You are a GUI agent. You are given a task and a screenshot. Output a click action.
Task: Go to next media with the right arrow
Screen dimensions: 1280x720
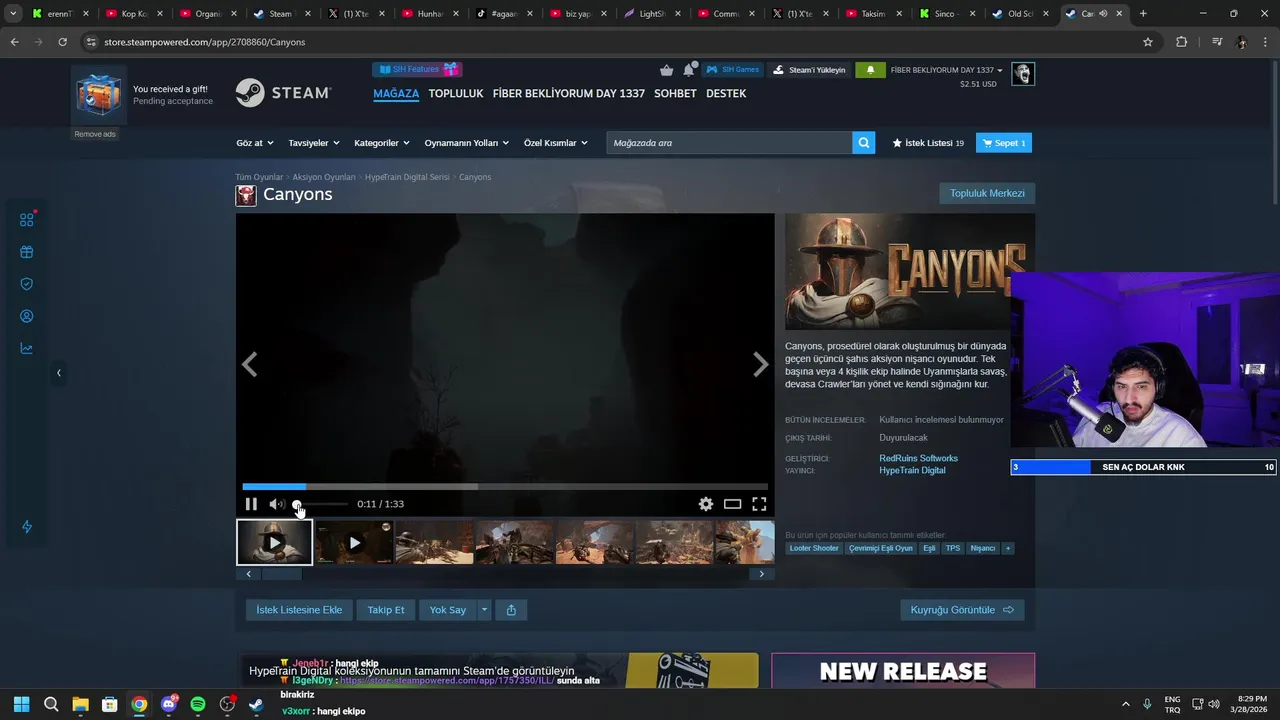point(760,365)
